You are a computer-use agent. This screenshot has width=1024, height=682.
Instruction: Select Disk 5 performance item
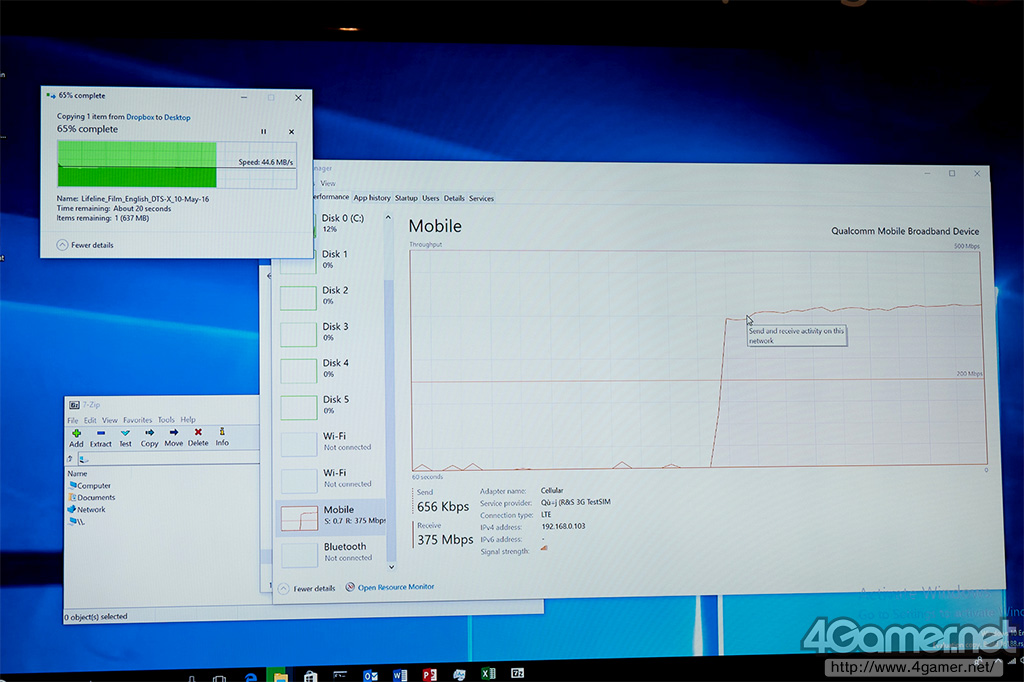[332, 405]
